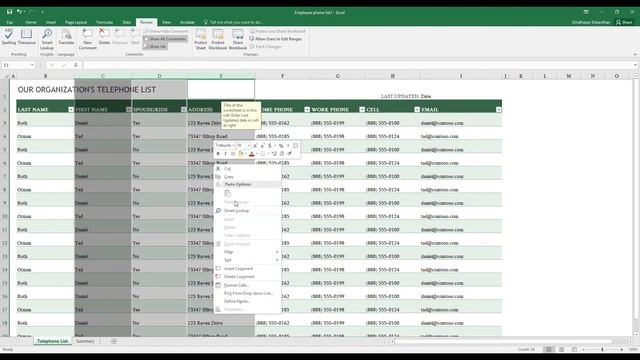Screen dimensions: 640x360
Task: Add a New Comment from ribbon
Action: [x=87, y=39]
